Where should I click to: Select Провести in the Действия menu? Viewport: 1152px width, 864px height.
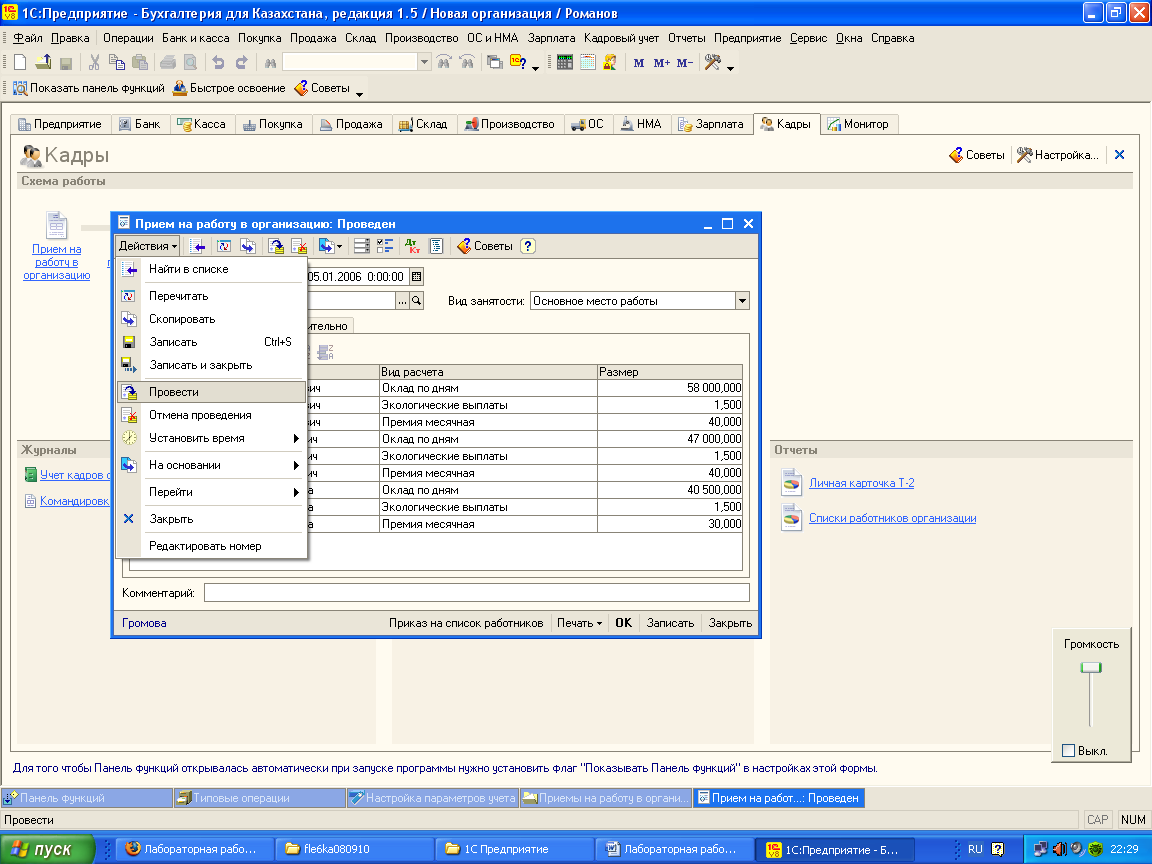pos(212,392)
